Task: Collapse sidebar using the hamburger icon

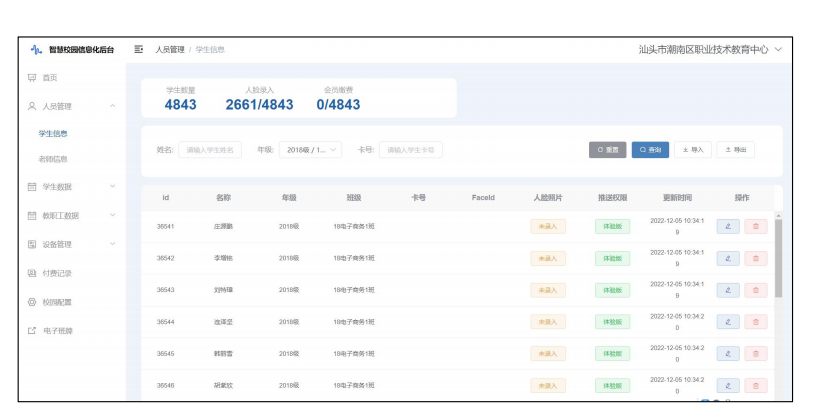Action: pyautogui.click(x=139, y=49)
